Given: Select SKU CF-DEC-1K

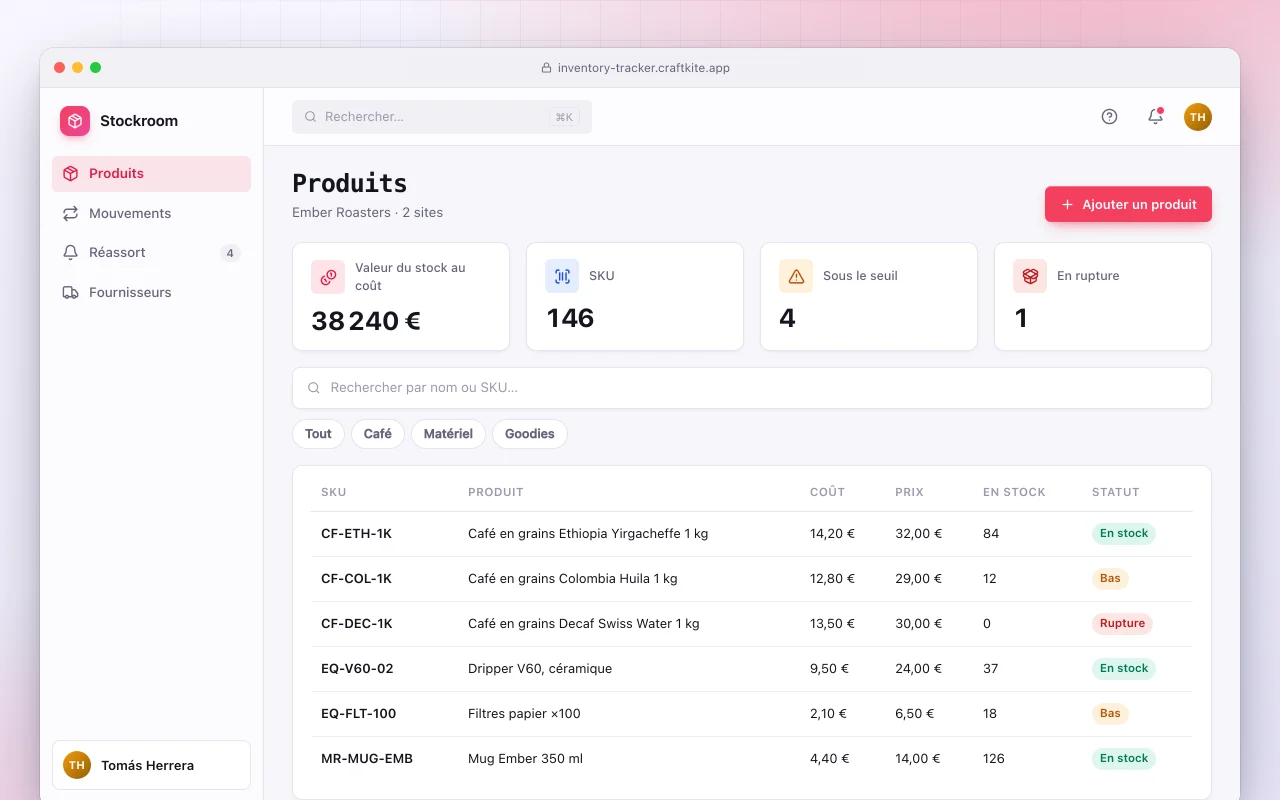Looking at the screenshot, I should pos(357,624).
